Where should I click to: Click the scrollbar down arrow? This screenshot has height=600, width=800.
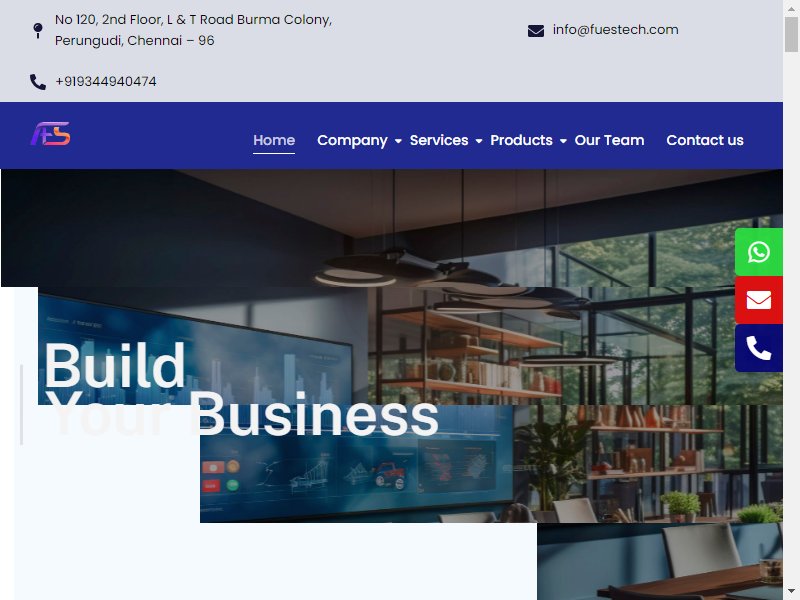coord(791,592)
